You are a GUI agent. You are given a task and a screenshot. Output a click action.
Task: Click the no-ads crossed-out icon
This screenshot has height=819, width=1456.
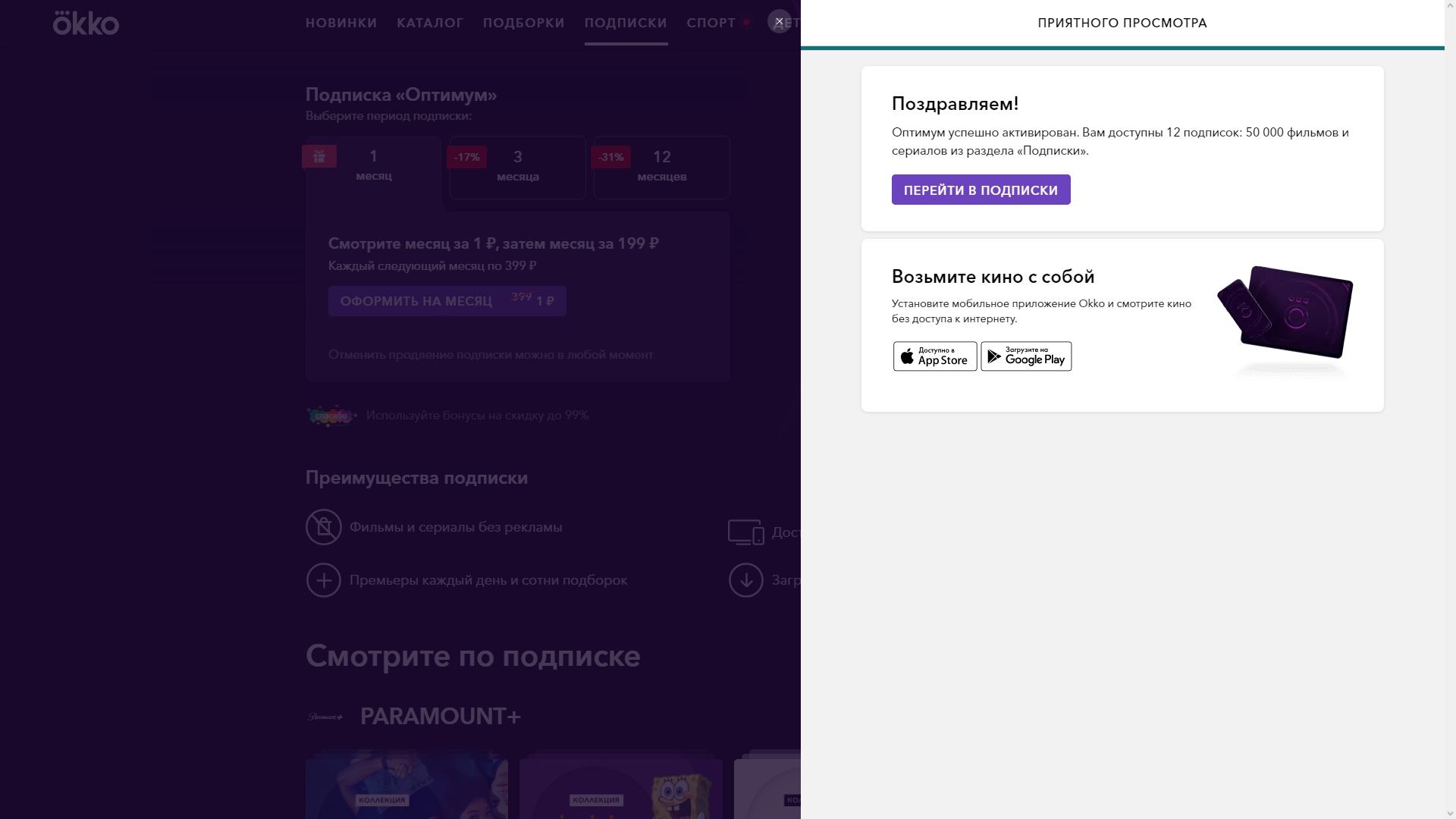[x=324, y=527]
